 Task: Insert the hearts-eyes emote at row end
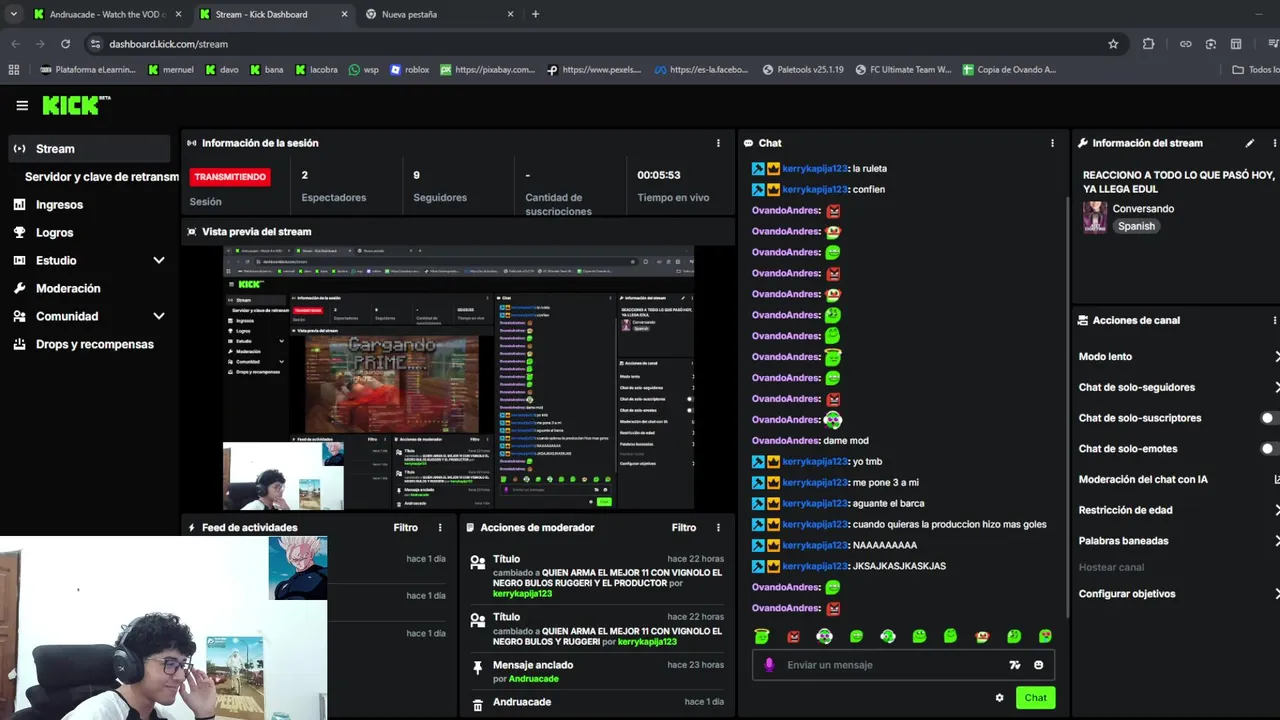tap(1045, 636)
